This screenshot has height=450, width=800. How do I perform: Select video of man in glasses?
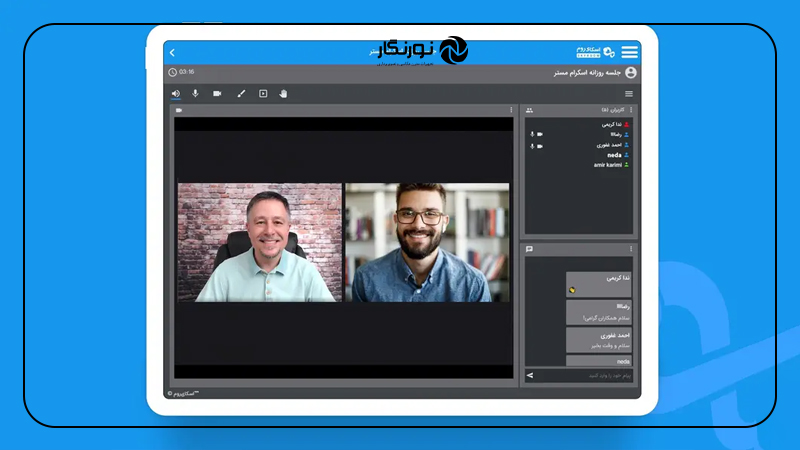click(428, 242)
